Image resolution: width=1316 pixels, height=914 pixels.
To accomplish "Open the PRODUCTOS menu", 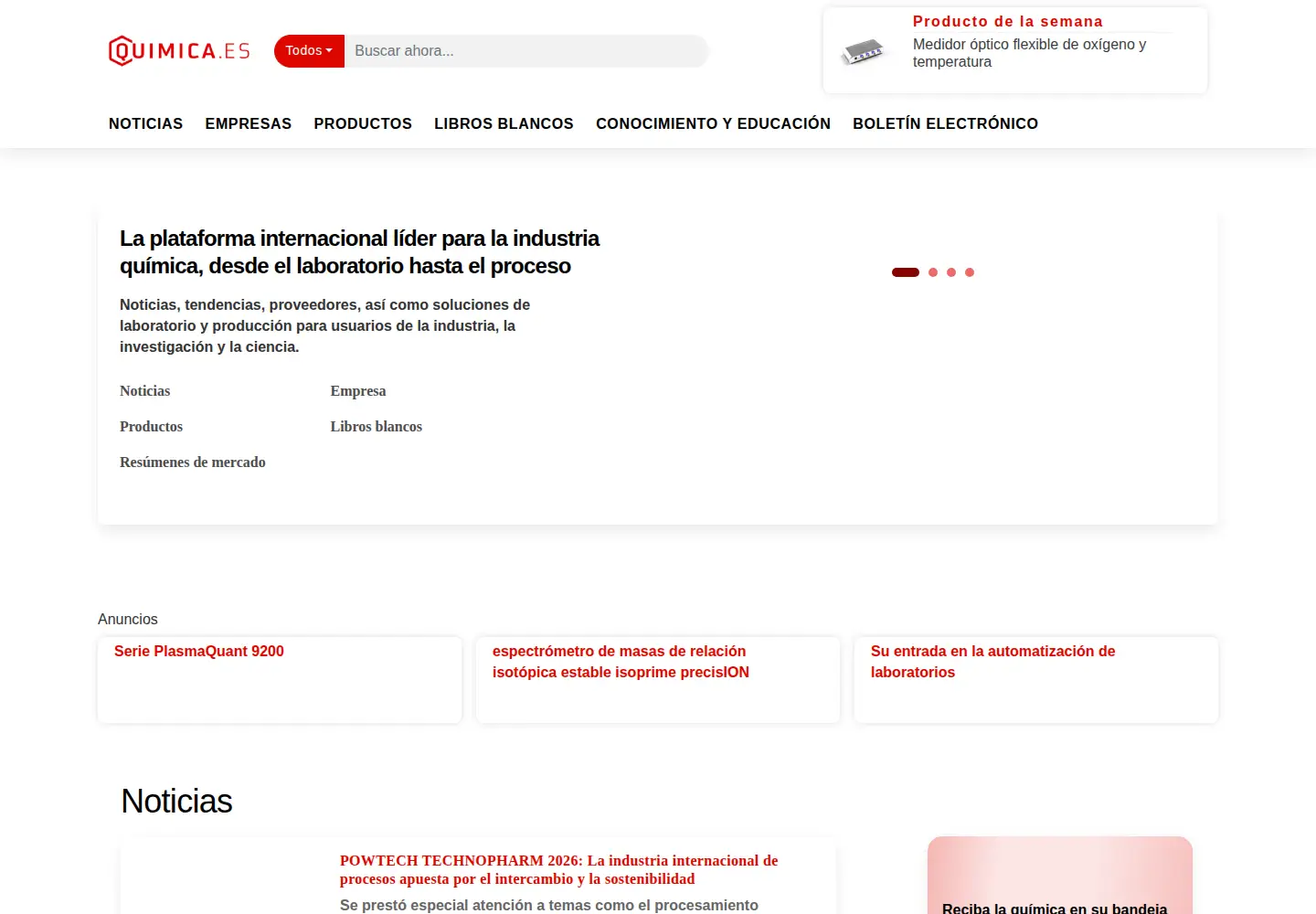I will pos(363,123).
